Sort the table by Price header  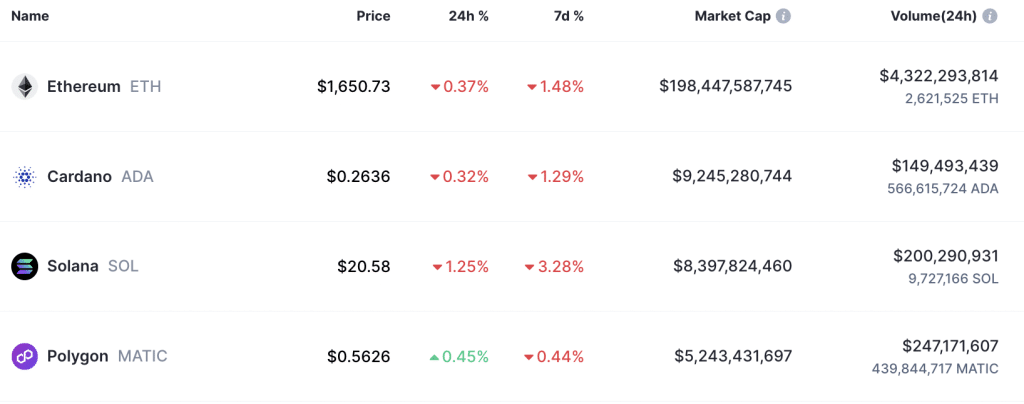[373, 17]
